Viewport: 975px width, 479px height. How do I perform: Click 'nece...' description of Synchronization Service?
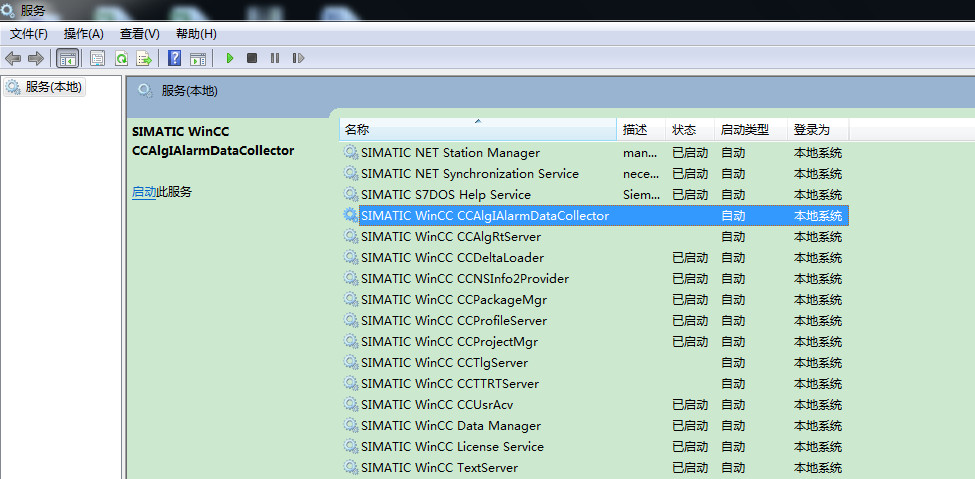[x=640, y=174]
